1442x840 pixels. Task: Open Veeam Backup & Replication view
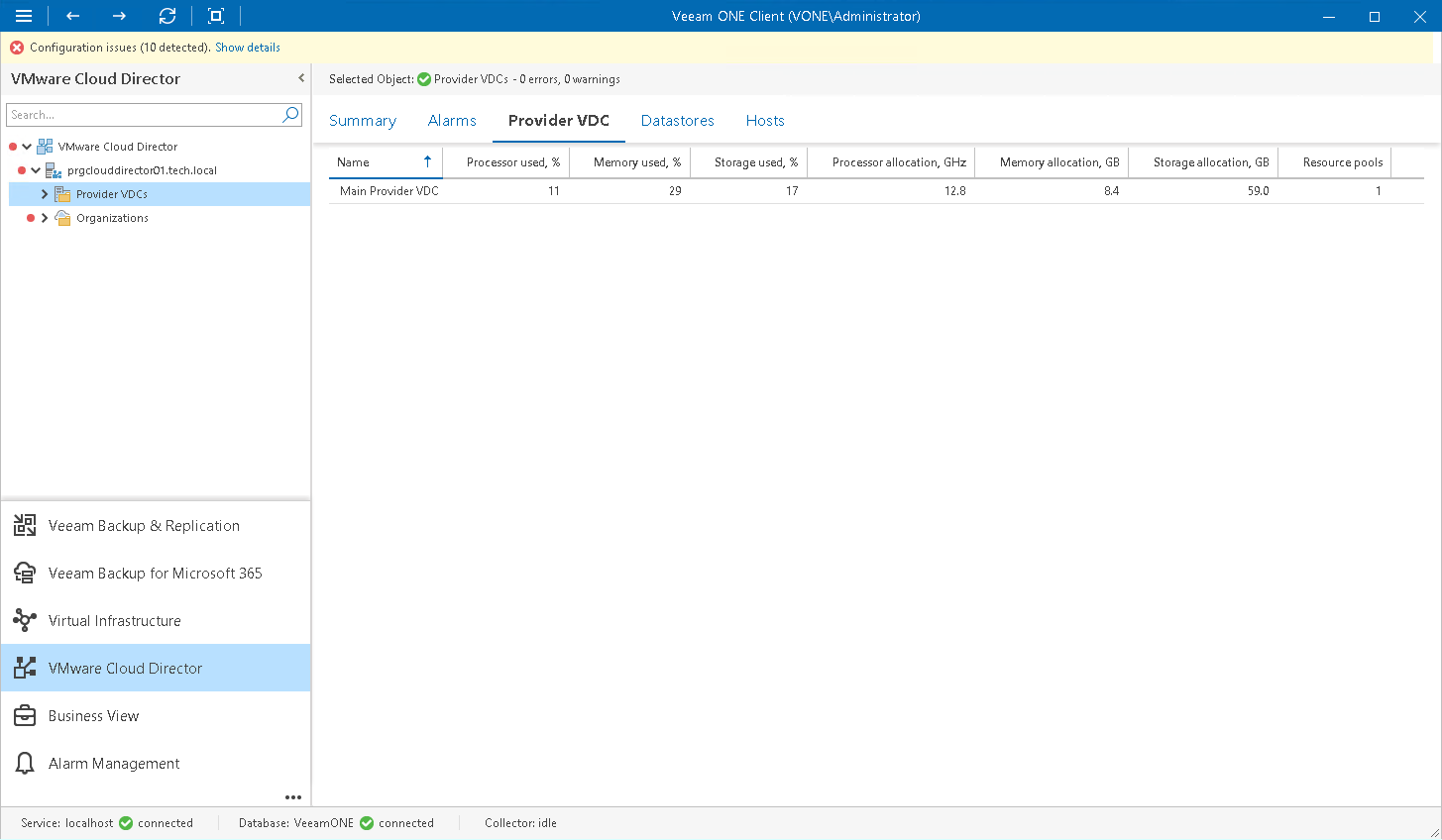pyautogui.click(x=156, y=526)
